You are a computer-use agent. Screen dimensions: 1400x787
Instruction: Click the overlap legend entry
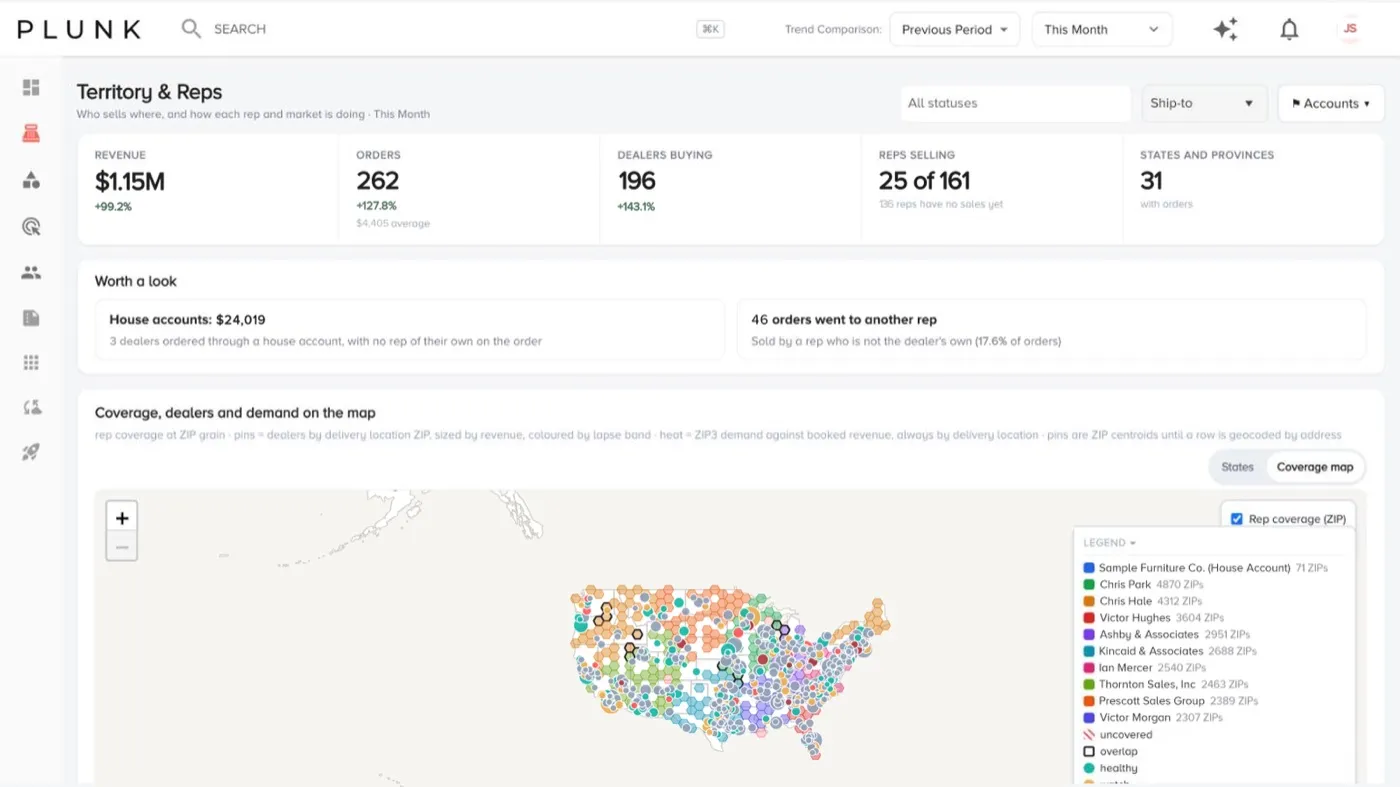[x=1110, y=751]
